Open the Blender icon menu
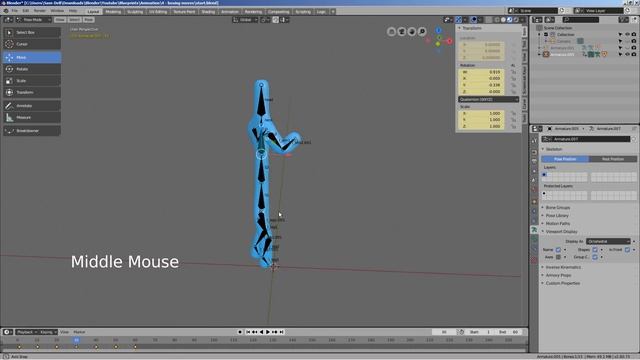 pyautogui.click(x=6, y=11)
